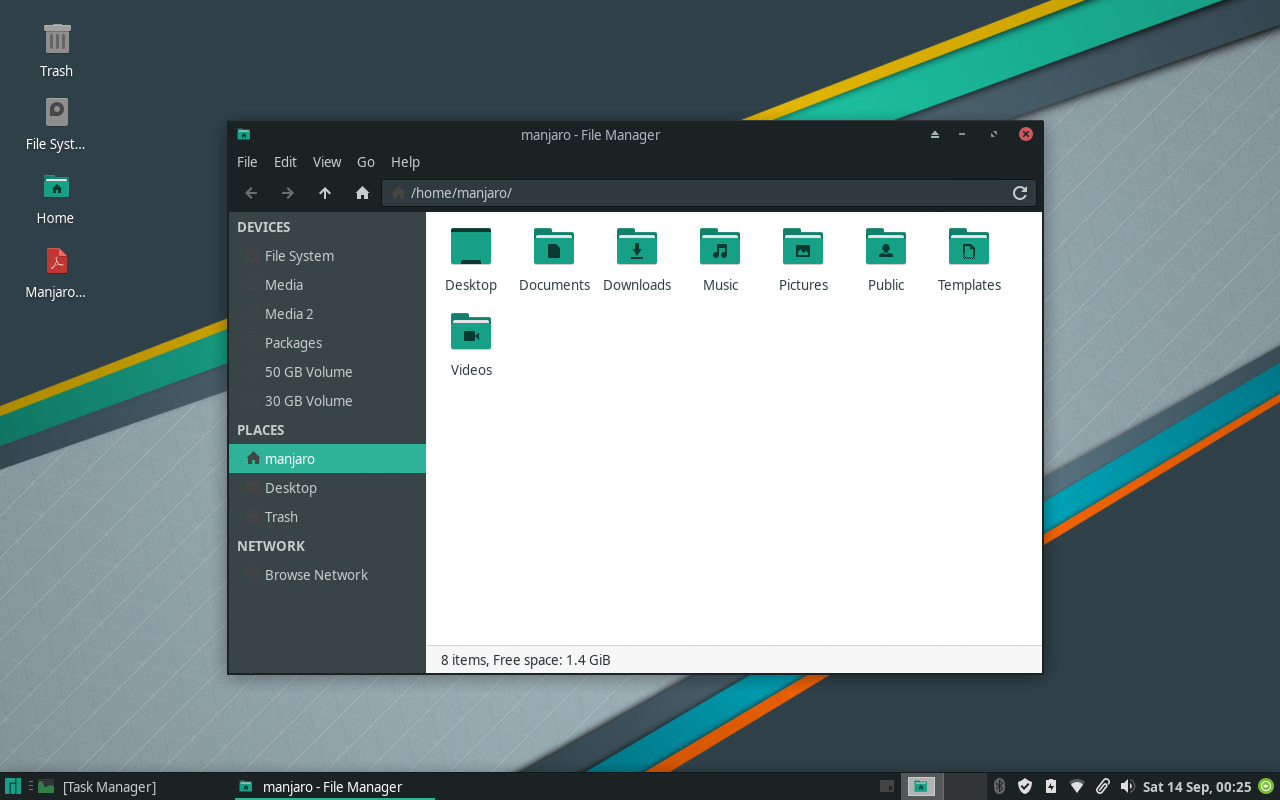
Task: Open the Home folder via toolbar home icon
Action: (x=362, y=192)
